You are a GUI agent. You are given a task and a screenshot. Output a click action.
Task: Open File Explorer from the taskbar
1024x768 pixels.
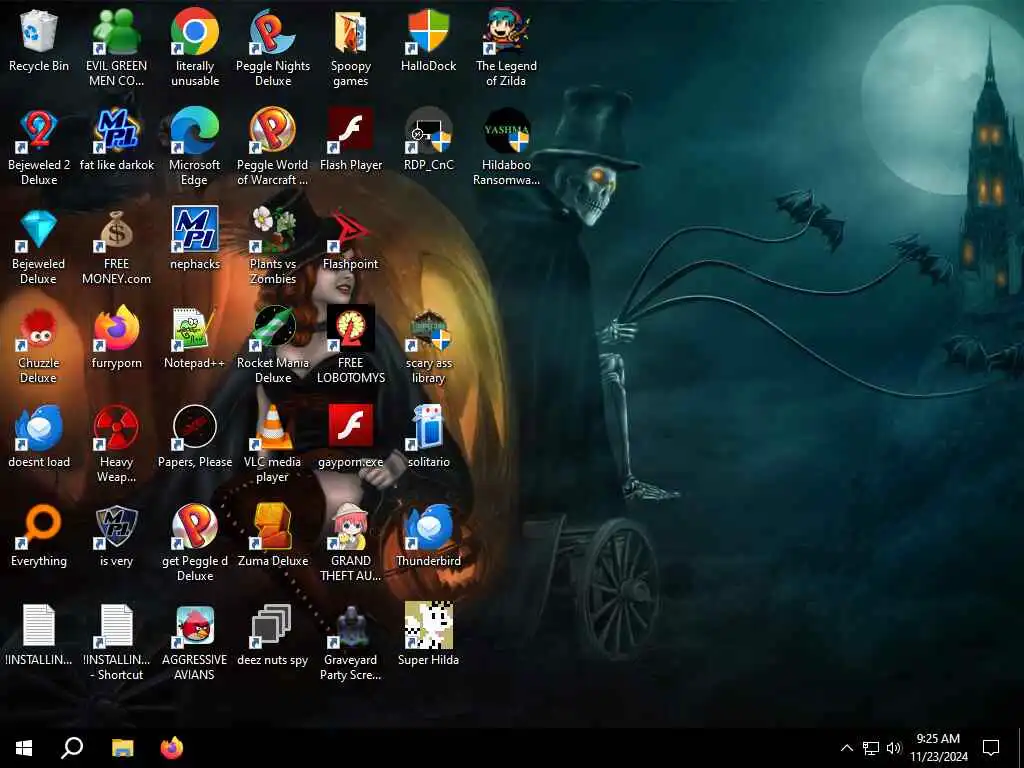122,748
